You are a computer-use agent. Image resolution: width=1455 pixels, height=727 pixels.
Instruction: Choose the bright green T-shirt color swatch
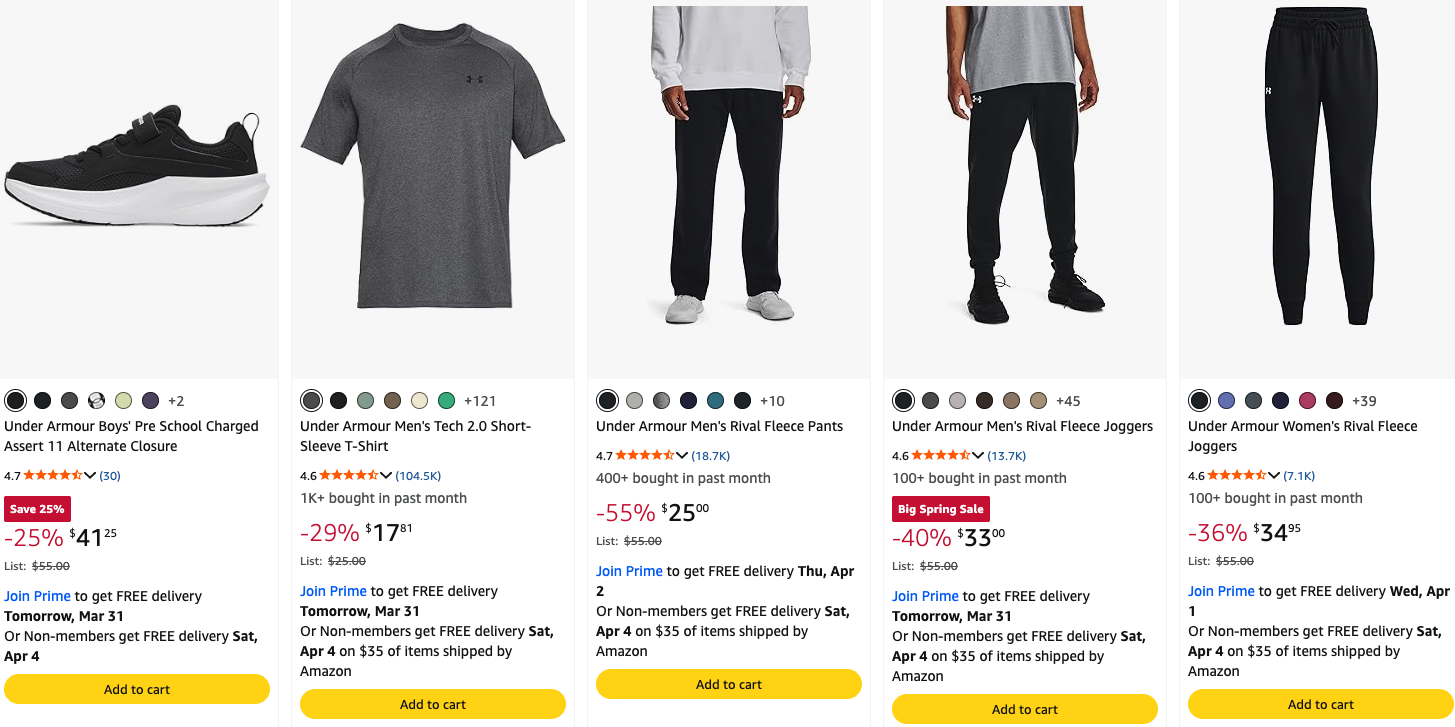(x=446, y=401)
